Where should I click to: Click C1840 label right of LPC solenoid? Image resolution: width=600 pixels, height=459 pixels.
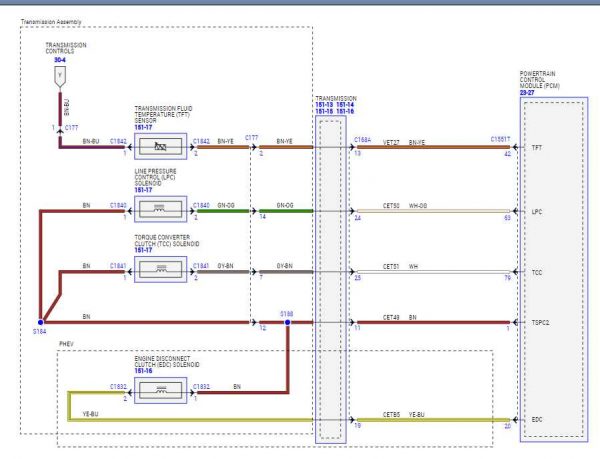tap(201, 205)
